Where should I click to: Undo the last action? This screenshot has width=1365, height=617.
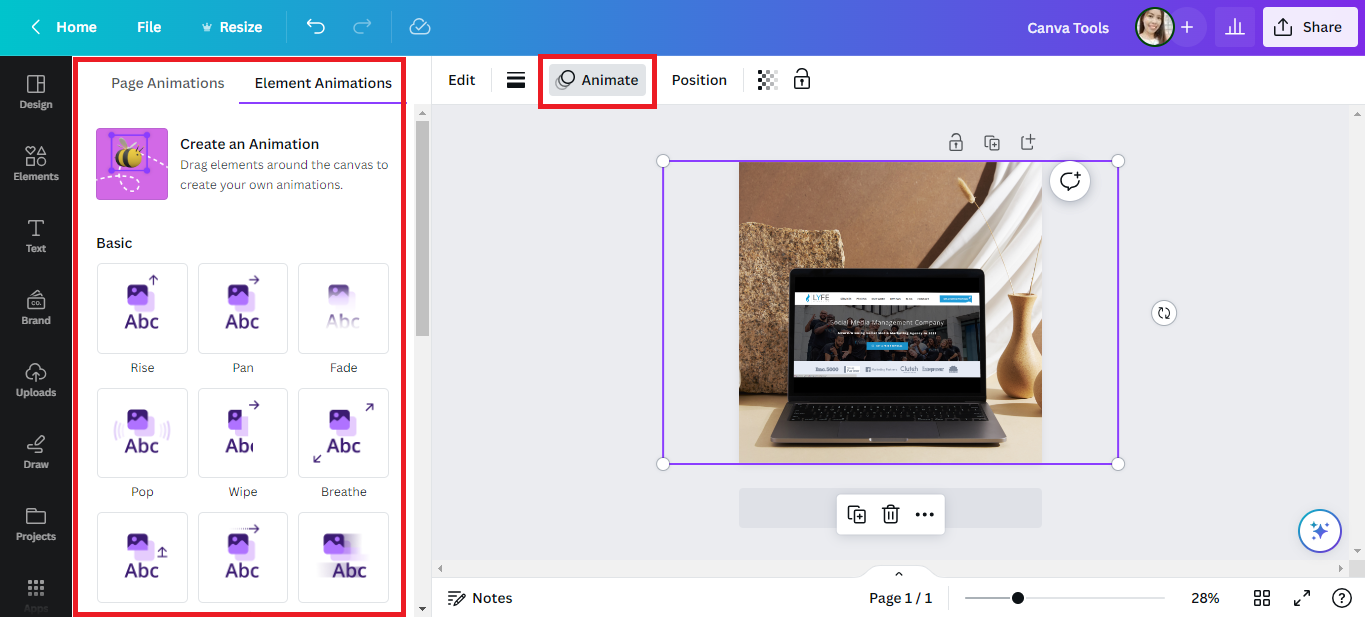(315, 27)
